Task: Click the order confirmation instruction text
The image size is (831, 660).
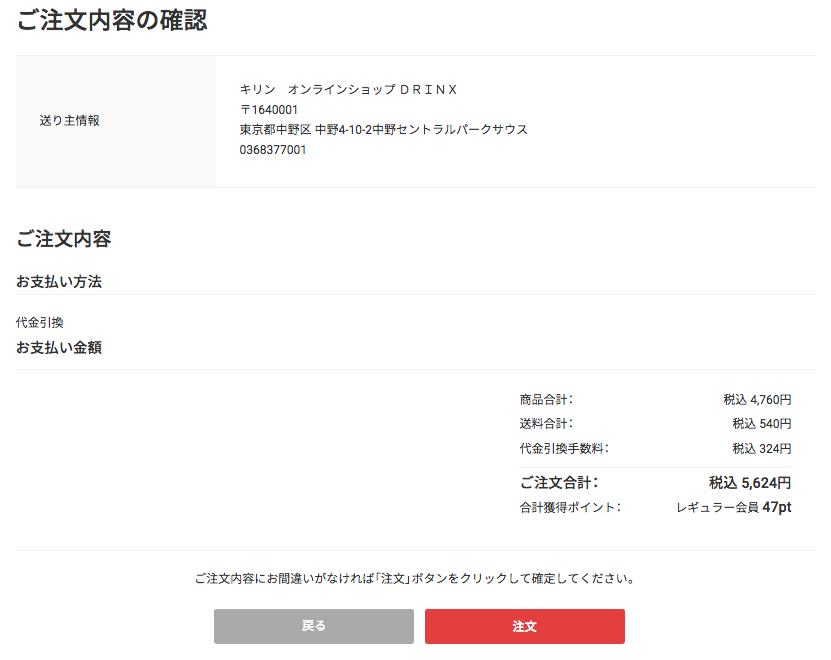Action: click(x=416, y=578)
